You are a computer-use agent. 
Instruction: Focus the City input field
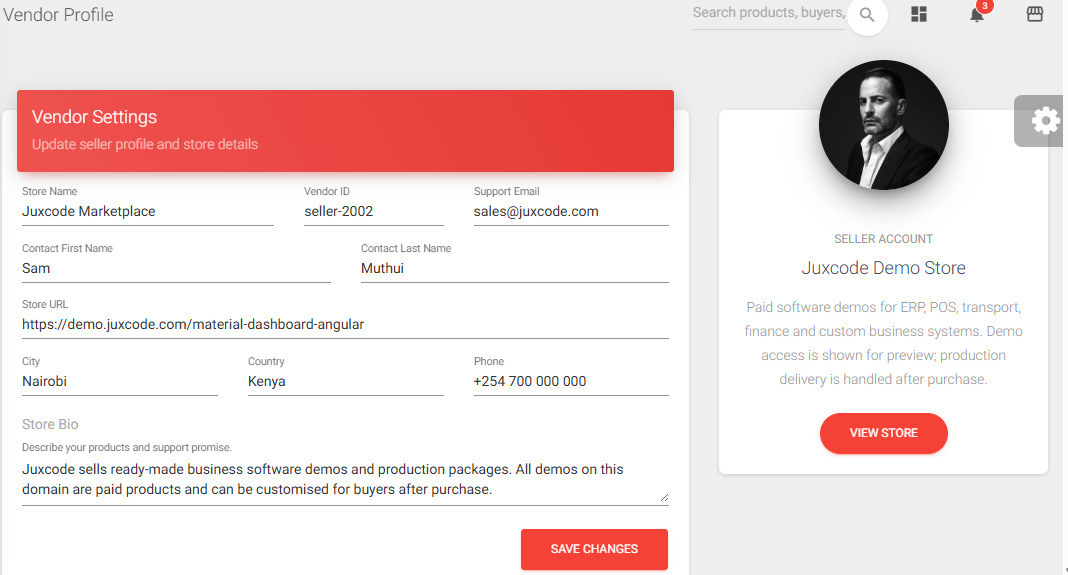pos(119,382)
